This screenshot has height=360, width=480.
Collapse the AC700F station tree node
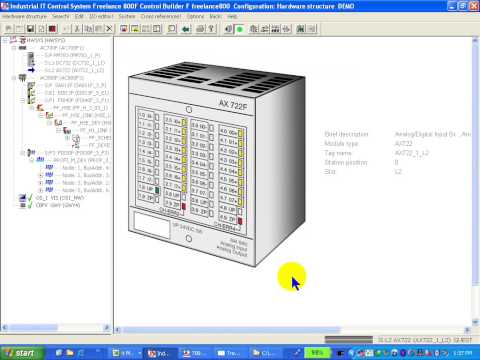tap(14, 48)
